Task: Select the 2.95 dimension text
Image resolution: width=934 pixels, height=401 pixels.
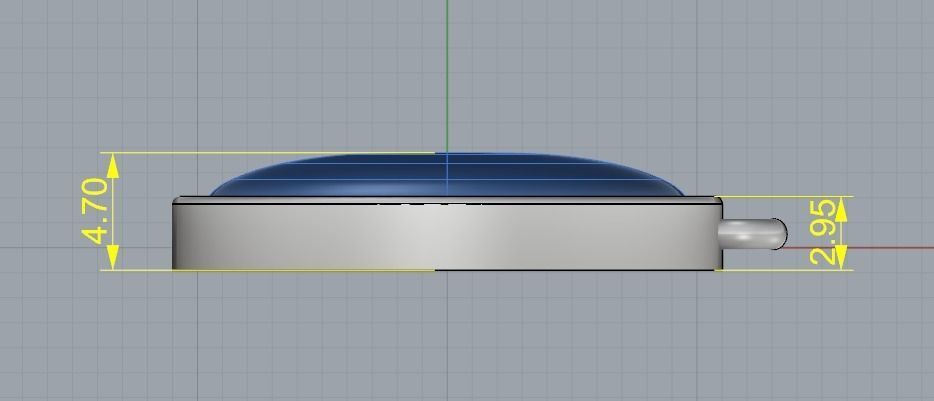Action: pos(823,232)
